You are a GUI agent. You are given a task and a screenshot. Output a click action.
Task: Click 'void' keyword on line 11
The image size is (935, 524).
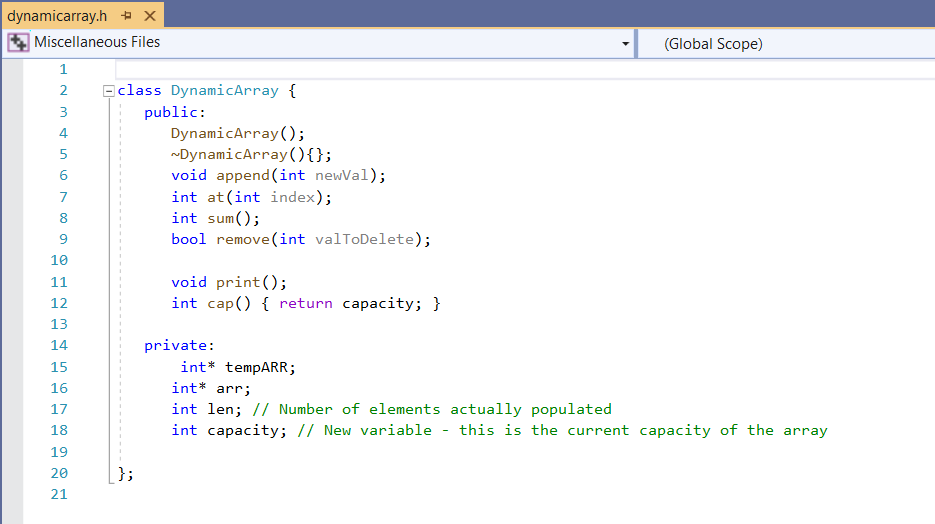[x=189, y=282]
